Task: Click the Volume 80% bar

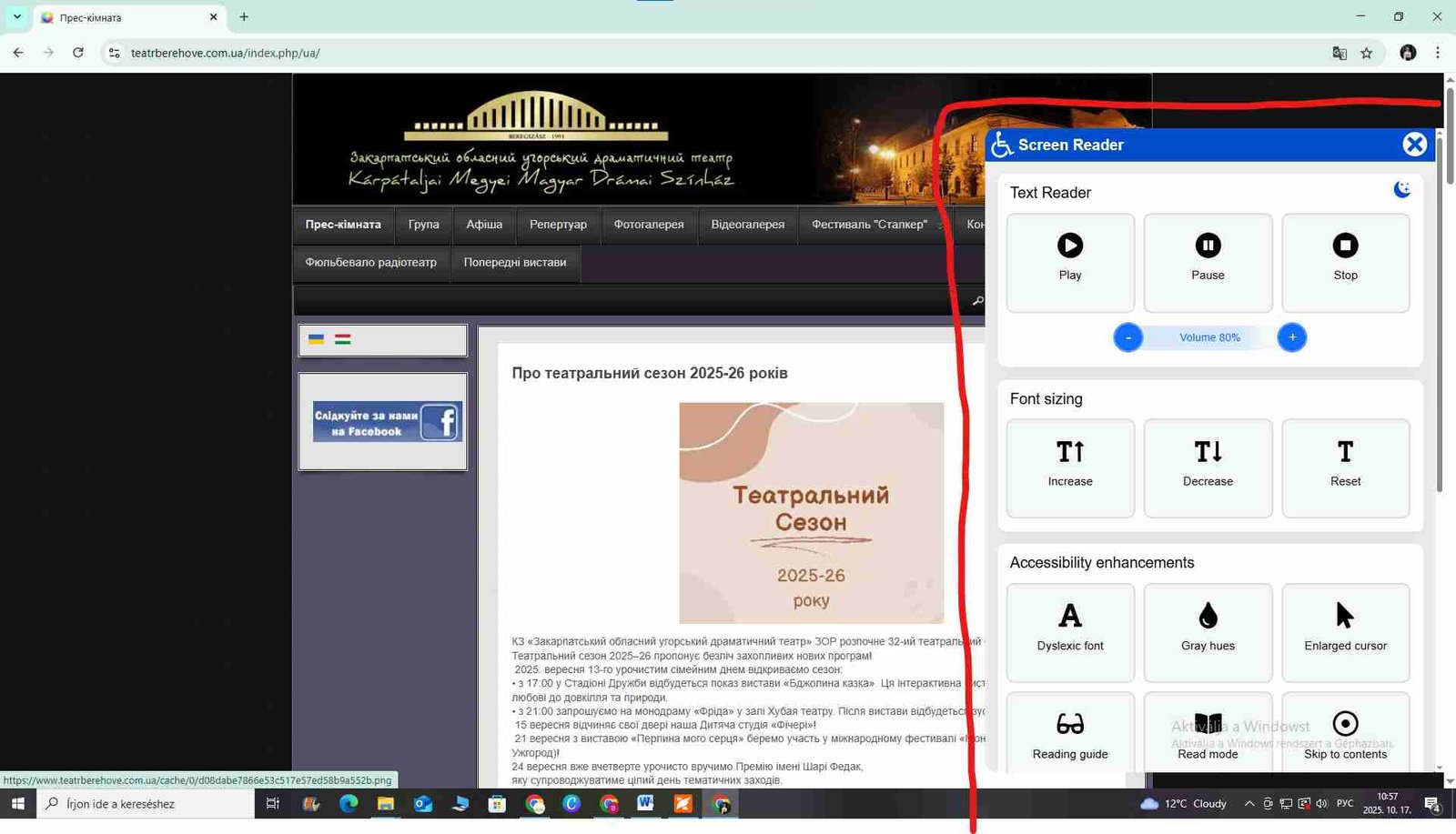Action: [x=1209, y=337]
